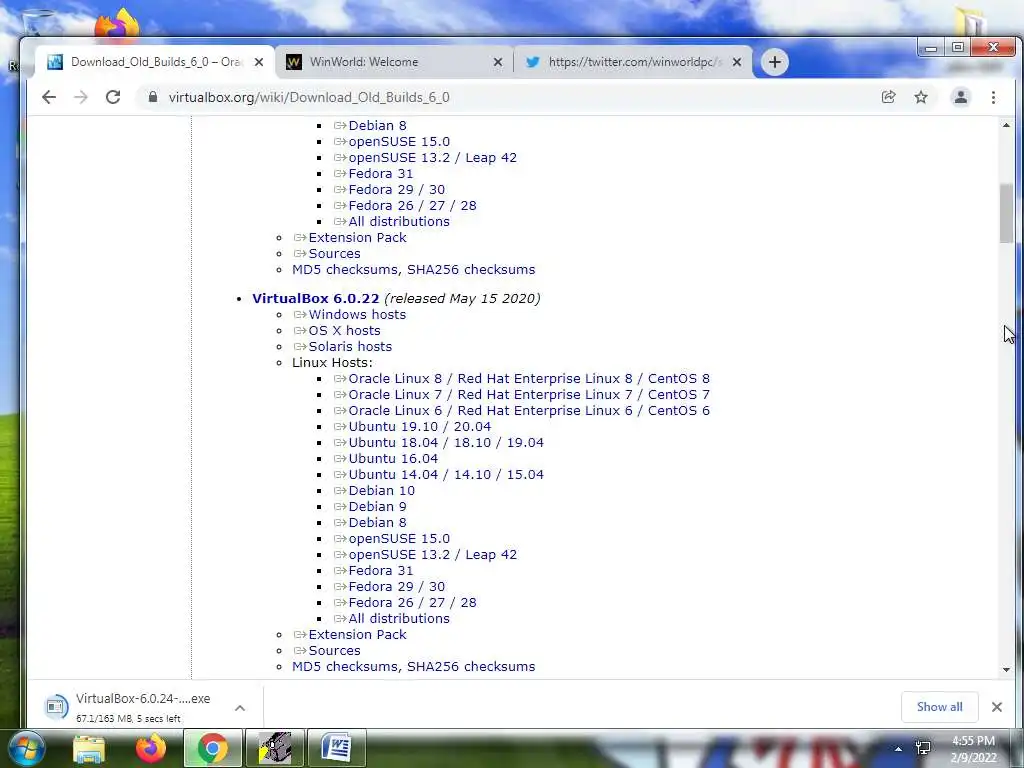Click the forward navigation arrow
This screenshot has height=768, width=1024.
(x=81, y=97)
